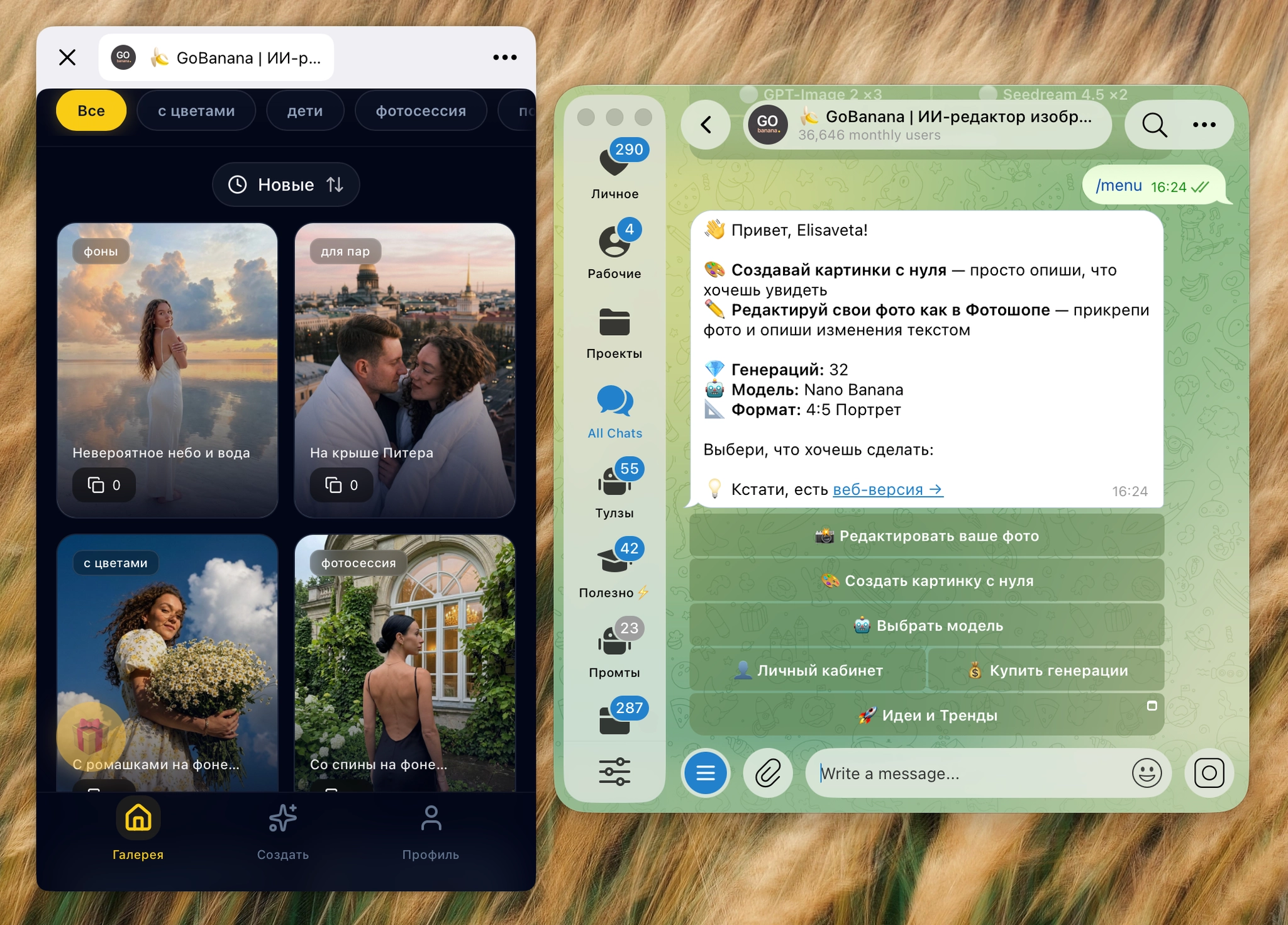Click the back arrow in chat header
Viewport: 1288px width, 925px height.
coord(706,125)
